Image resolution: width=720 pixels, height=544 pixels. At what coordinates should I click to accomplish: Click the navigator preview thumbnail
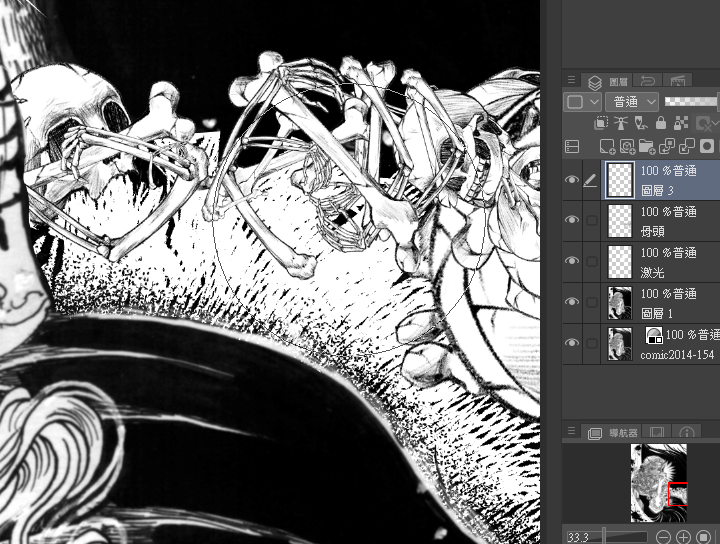(x=659, y=482)
